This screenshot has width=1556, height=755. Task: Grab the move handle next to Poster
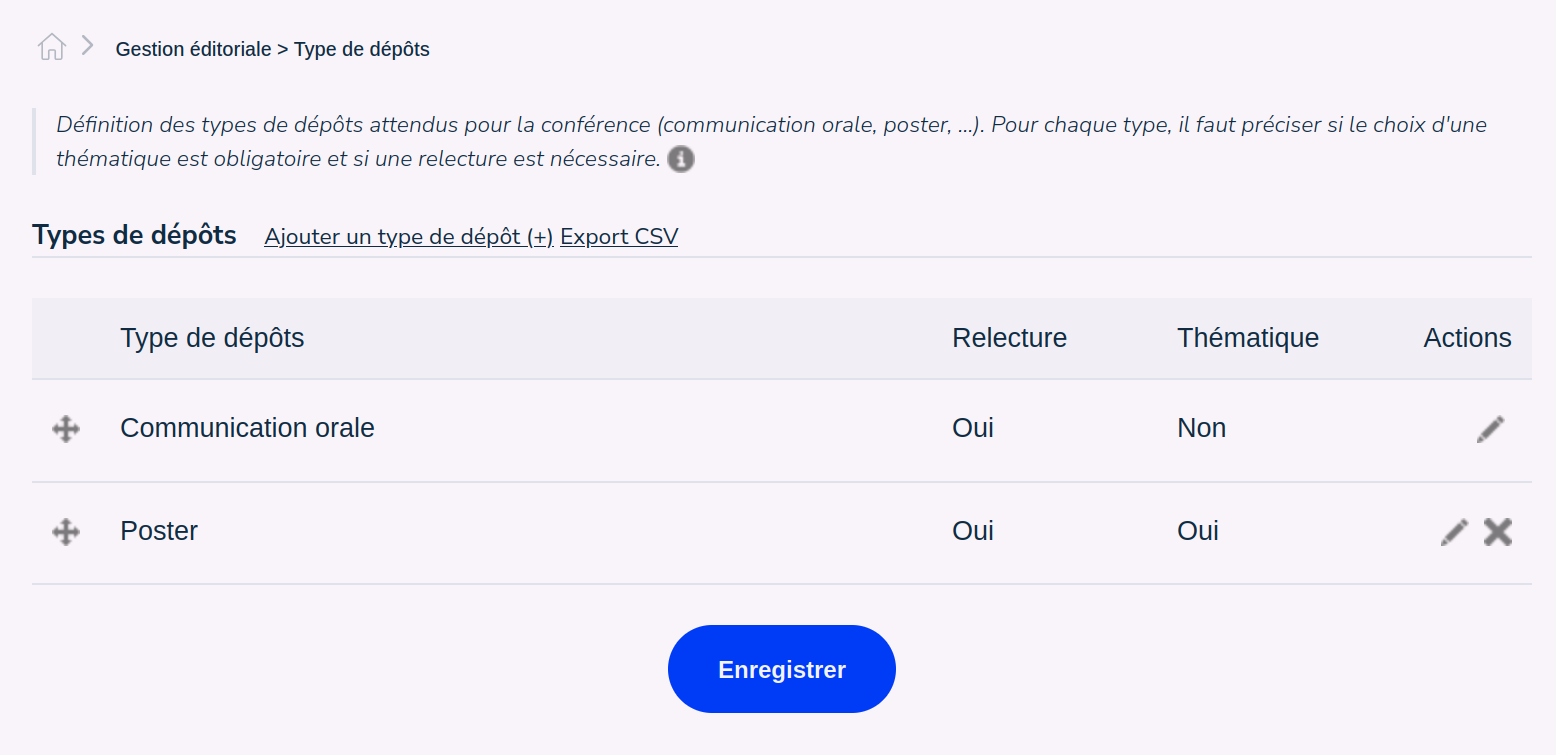click(65, 531)
